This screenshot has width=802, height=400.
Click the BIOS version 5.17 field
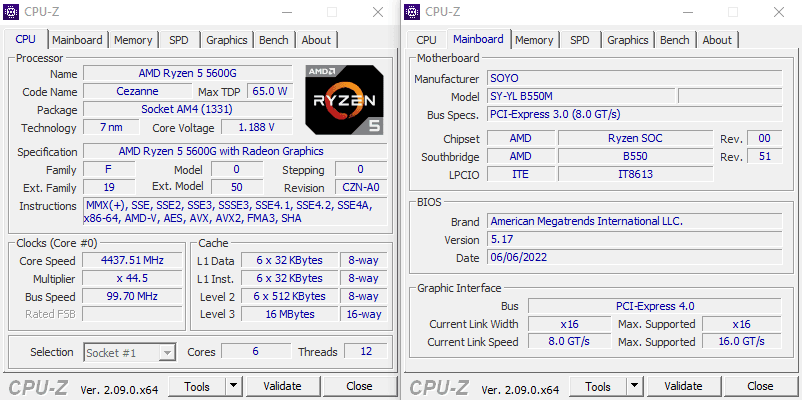tap(634, 238)
